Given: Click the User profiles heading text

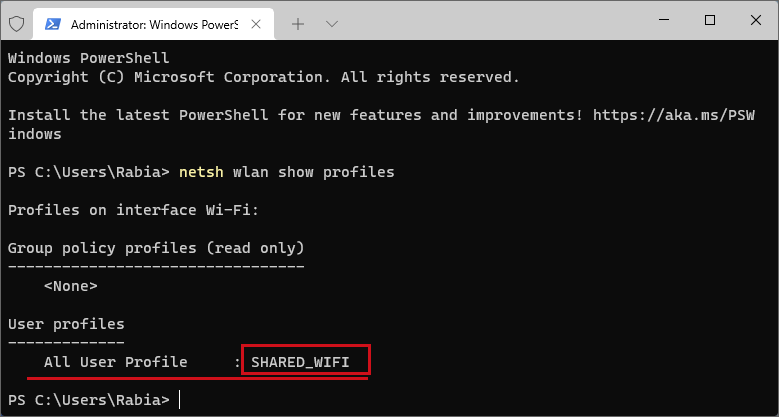Looking at the screenshot, I should [66, 324].
